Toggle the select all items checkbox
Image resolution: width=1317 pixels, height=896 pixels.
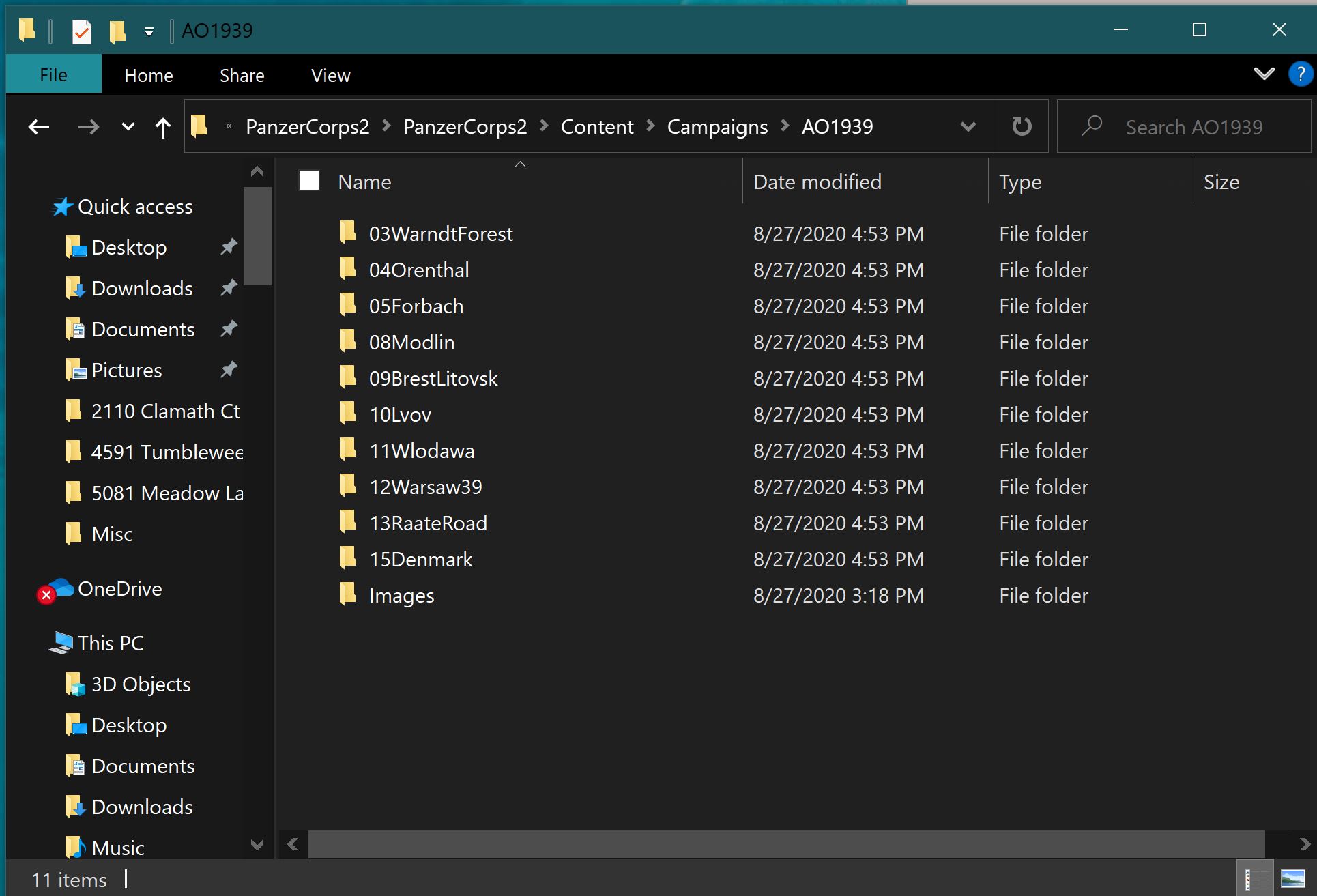tap(309, 181)
